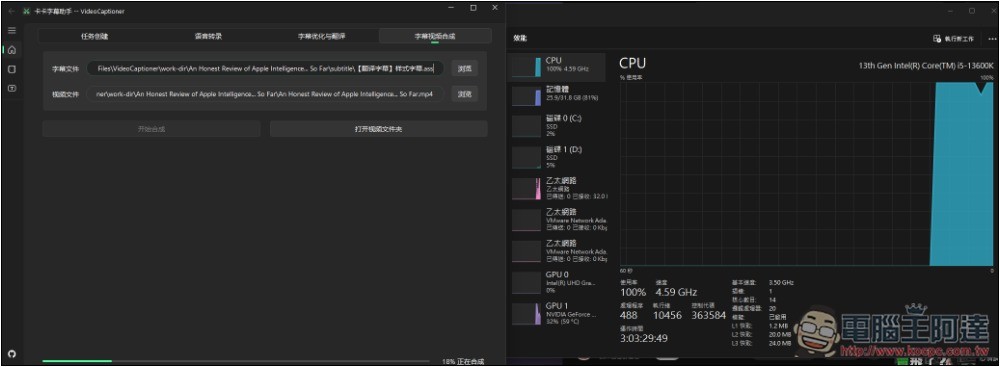Click 浏览 button next to 视频文件
1000x367 pixels.
pos(465,94)
